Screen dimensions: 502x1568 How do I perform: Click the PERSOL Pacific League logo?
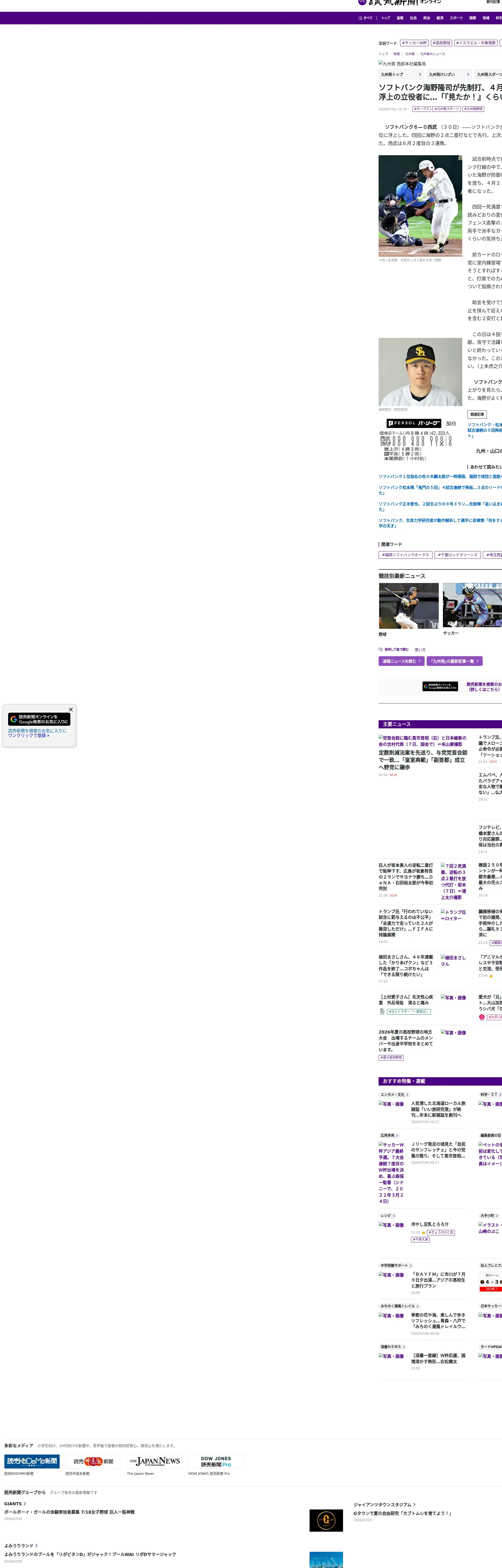(414, 423)
